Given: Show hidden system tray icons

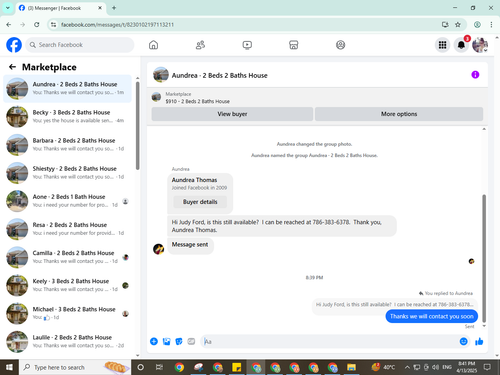Looking at the screenshot, I should pyautogui.click(x=407, y=367).
